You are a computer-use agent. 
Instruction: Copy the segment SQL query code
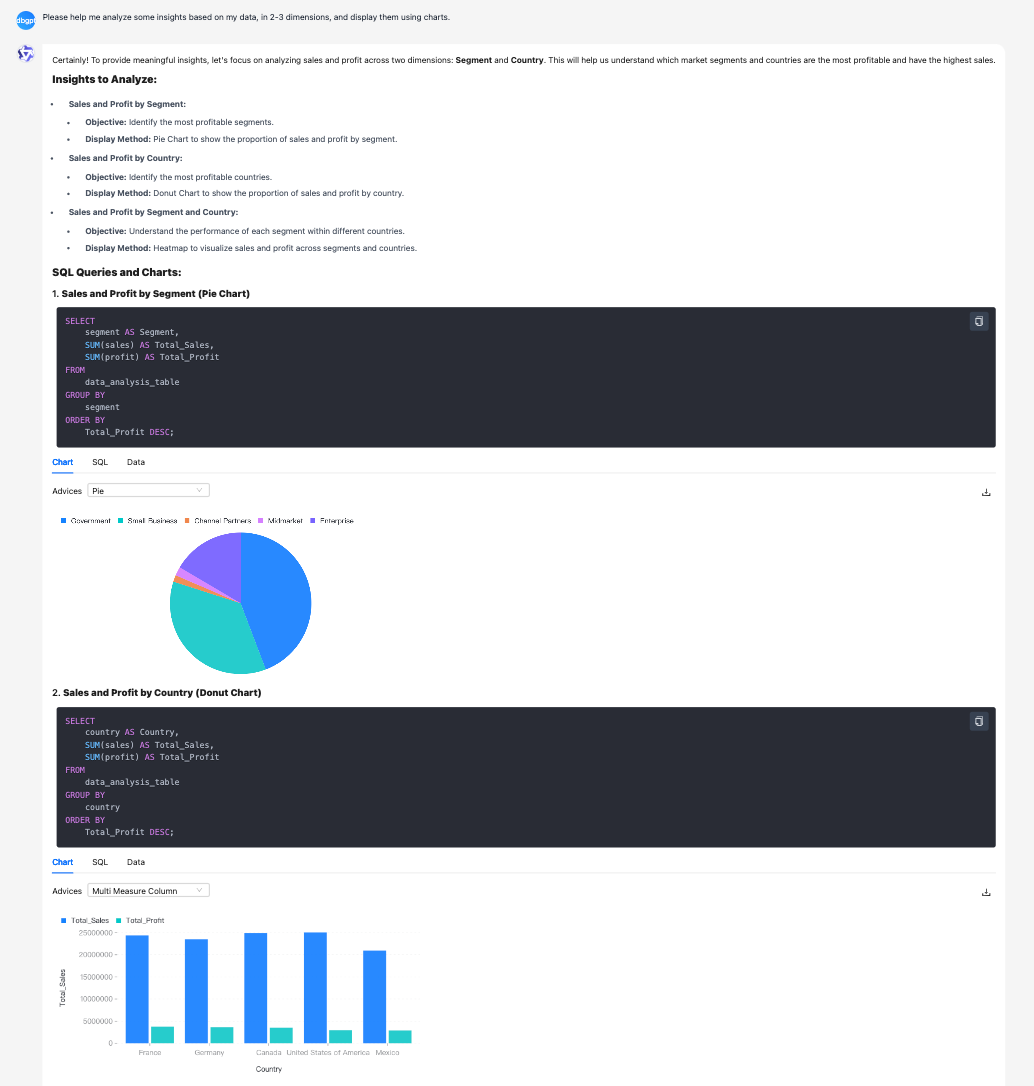[979, 321]
